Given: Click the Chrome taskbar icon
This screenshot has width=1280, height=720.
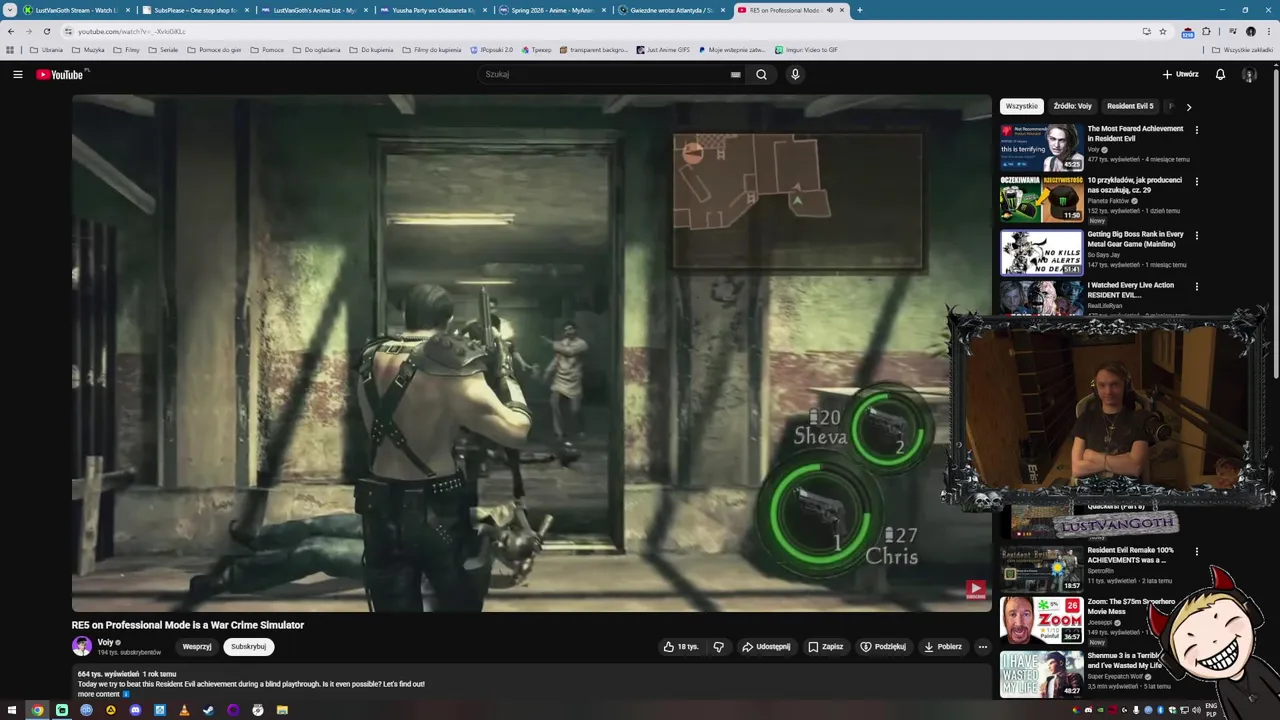Looking at the screenshot, I should coord(37,710).
